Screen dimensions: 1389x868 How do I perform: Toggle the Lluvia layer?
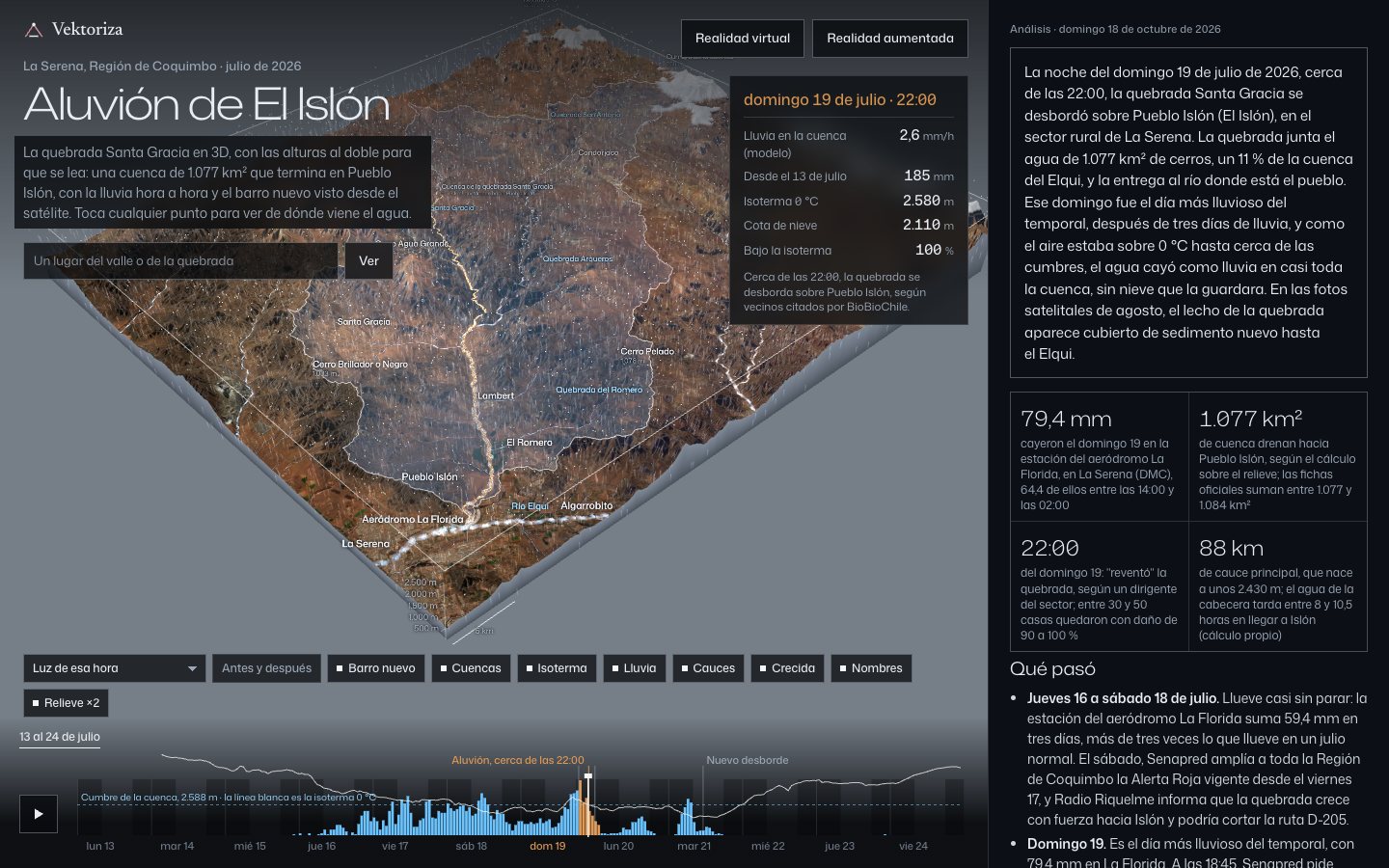point(634,668)
